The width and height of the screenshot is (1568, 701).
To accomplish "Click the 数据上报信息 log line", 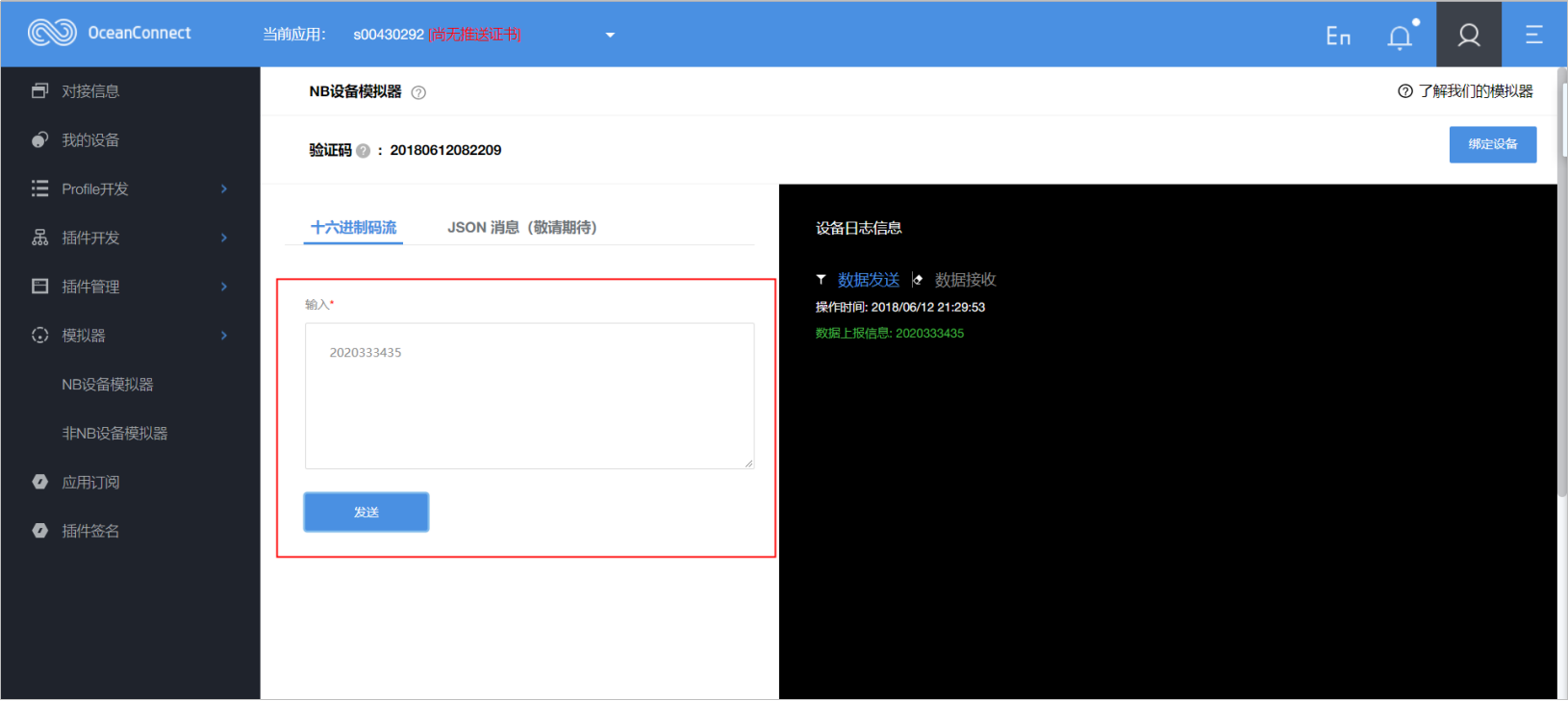I will 890,333.
